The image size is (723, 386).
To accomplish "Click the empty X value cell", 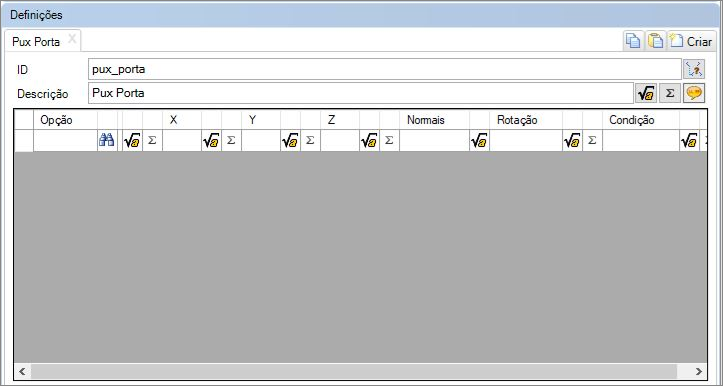I will tap(182, 141).
